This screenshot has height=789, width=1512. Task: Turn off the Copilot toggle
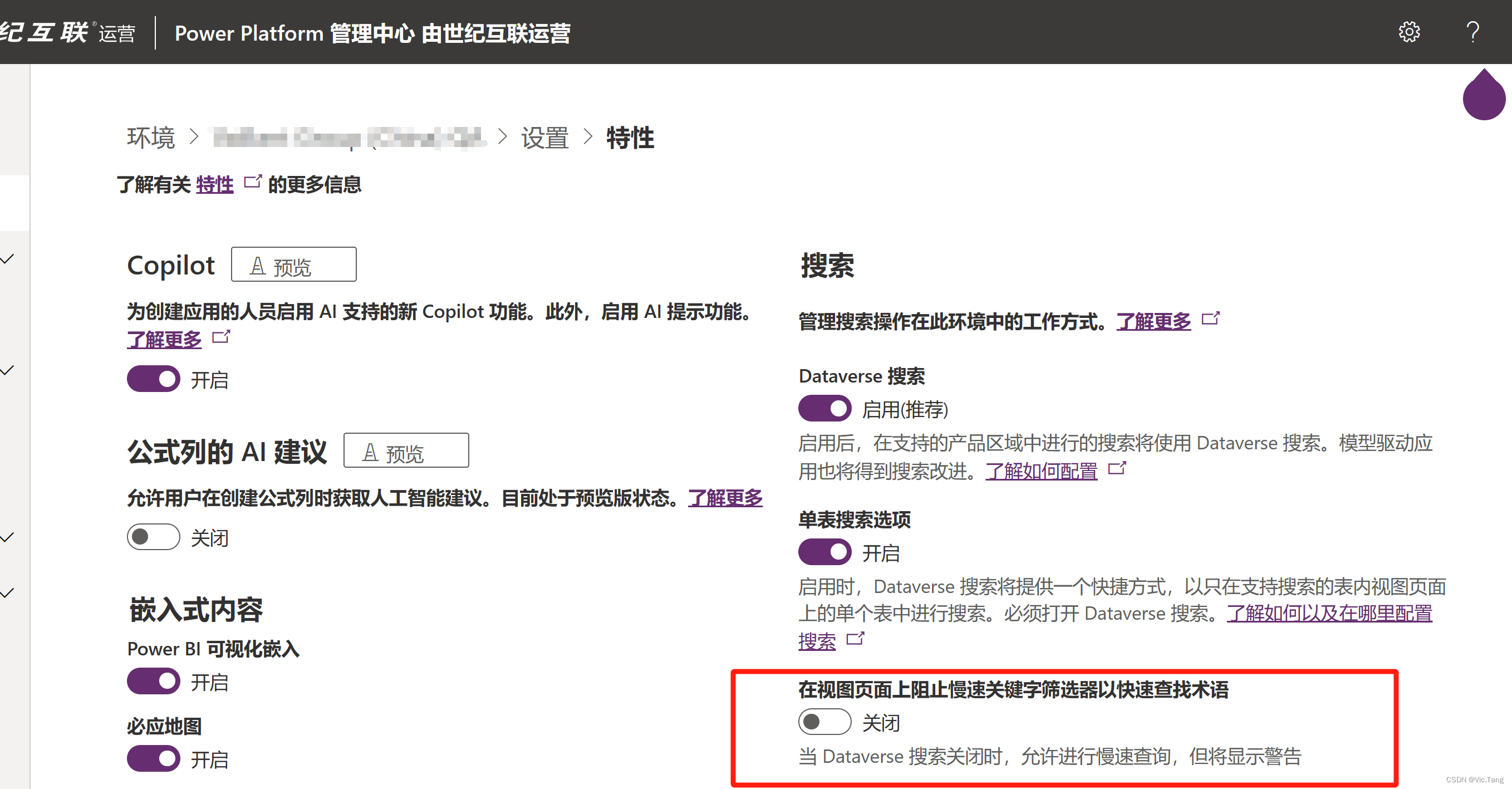154,379
